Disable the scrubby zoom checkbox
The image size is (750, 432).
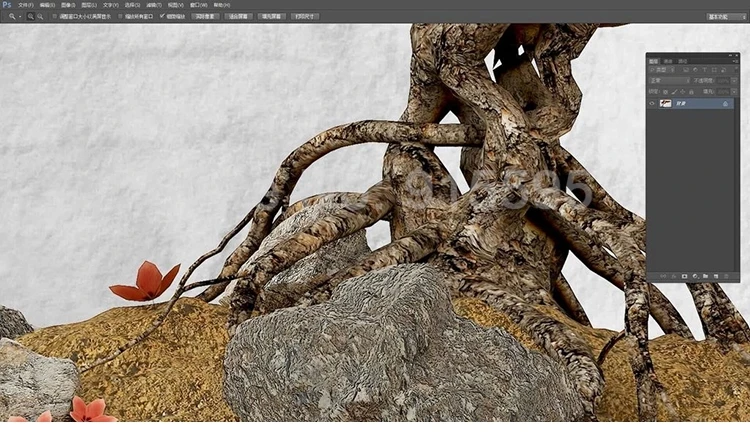(163, 17)
